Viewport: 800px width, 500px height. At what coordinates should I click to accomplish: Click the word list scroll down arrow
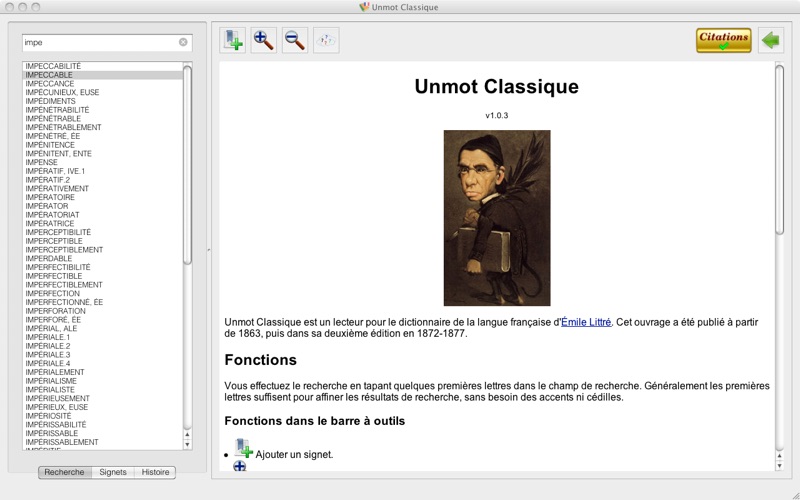187,444
